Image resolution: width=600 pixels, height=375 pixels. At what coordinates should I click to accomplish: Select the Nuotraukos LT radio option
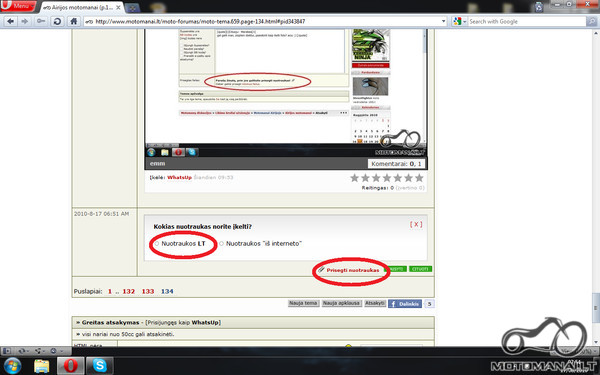point(157,244)
